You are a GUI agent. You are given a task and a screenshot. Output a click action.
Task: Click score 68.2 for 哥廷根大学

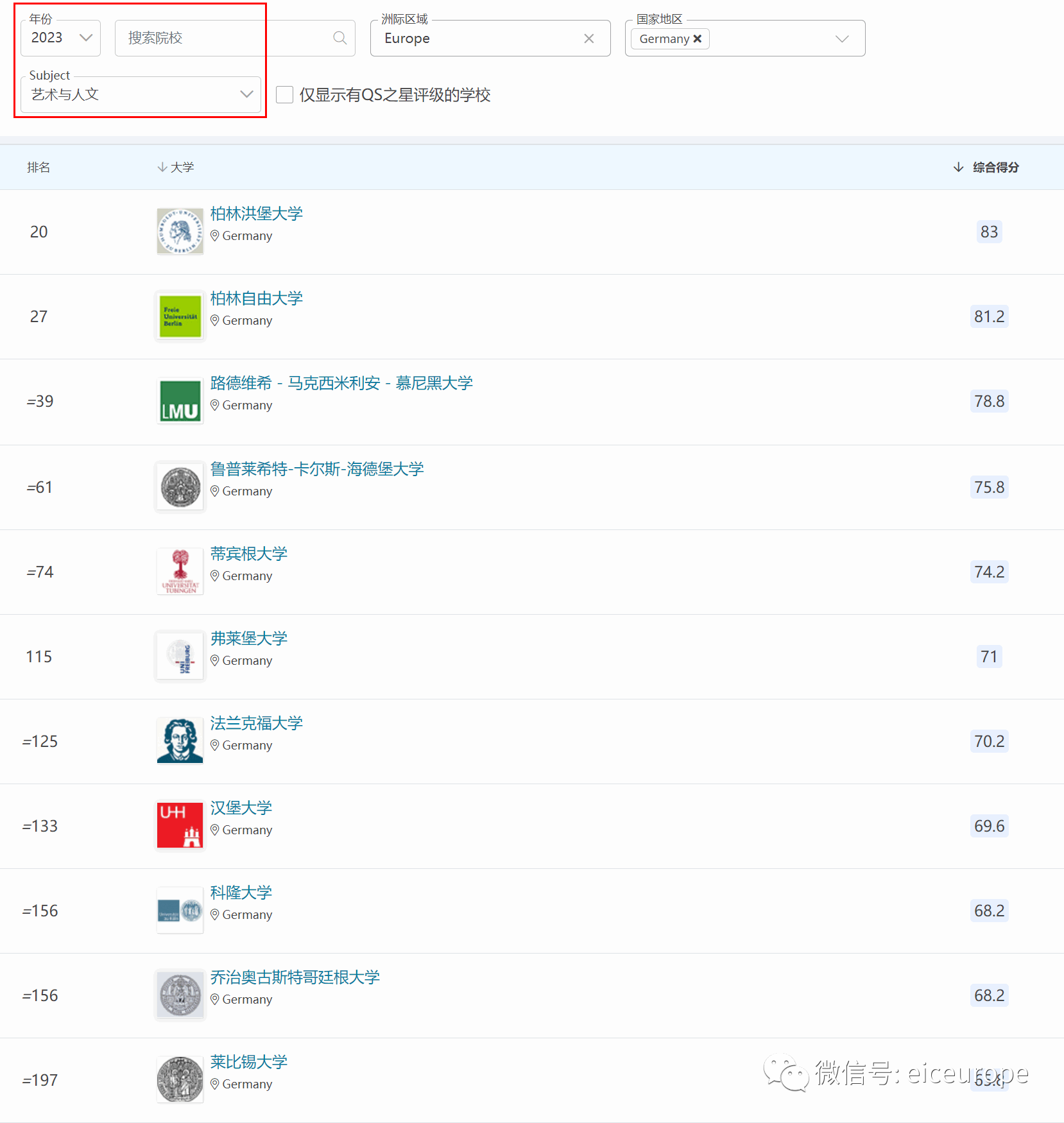(989, 995)
